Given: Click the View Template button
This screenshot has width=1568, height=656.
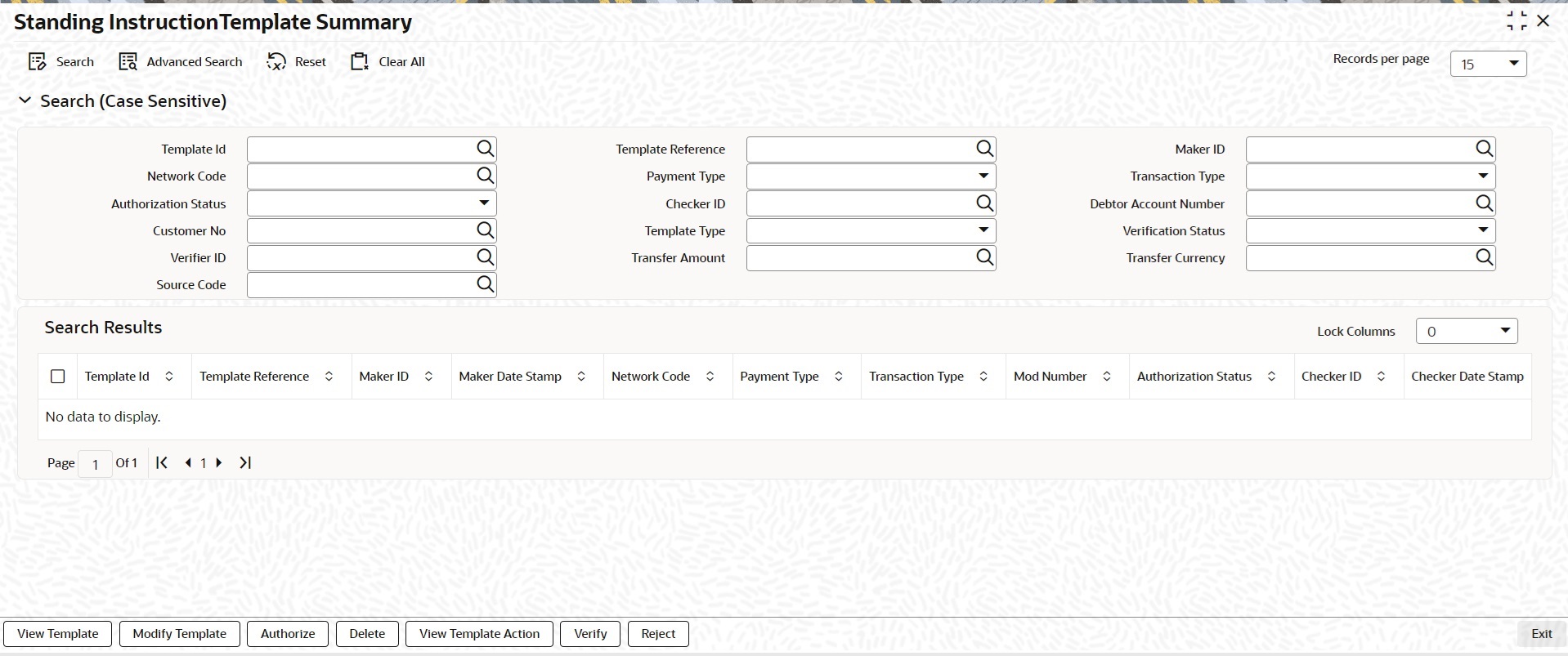Looking at the screenshot, I should coord(58,634).
